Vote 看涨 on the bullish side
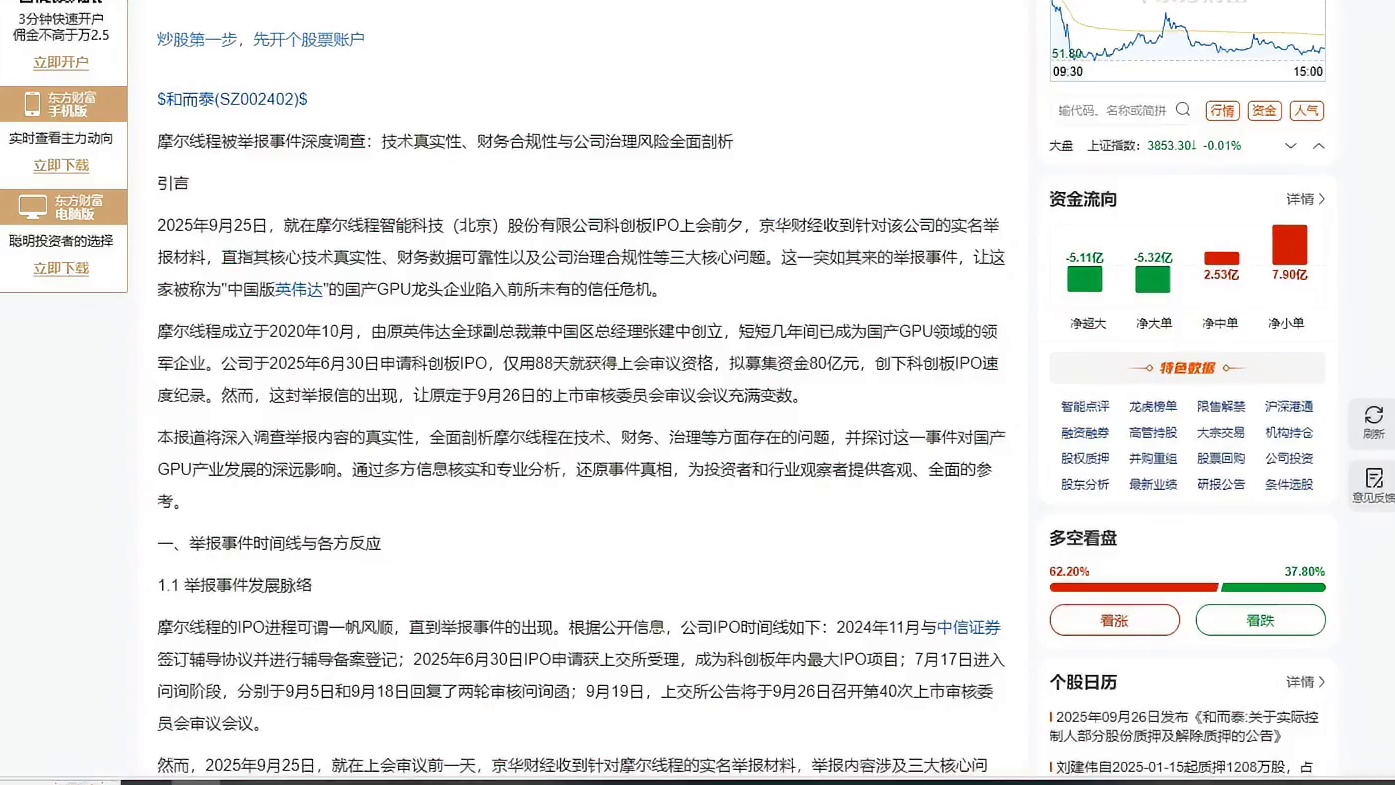The image size is (1395, 785). (1114, 620)
